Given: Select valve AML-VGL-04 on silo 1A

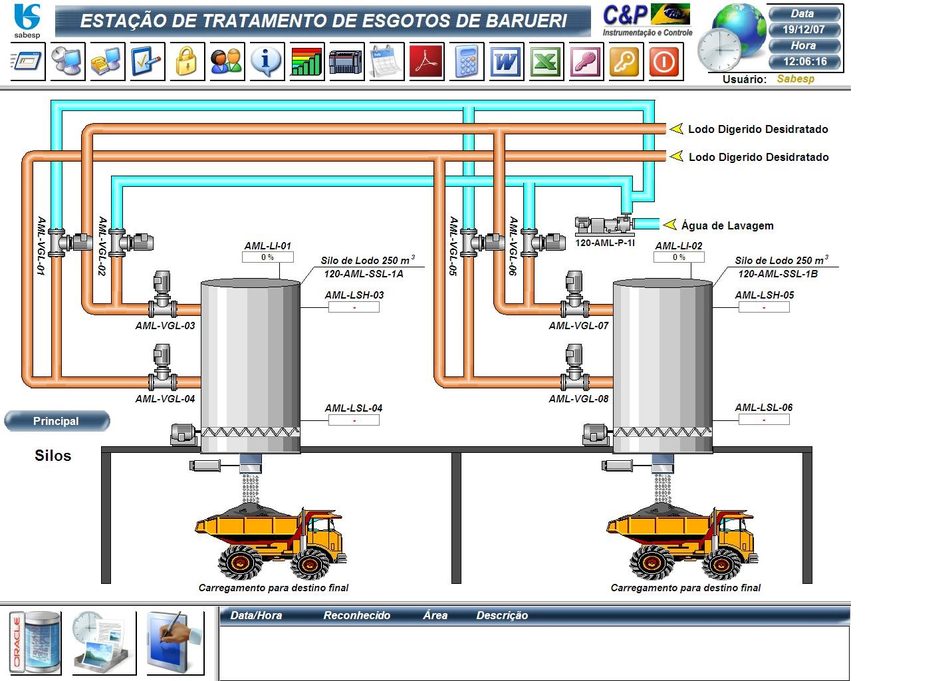Looking at the screenshot, I should (x=162, y=368).
